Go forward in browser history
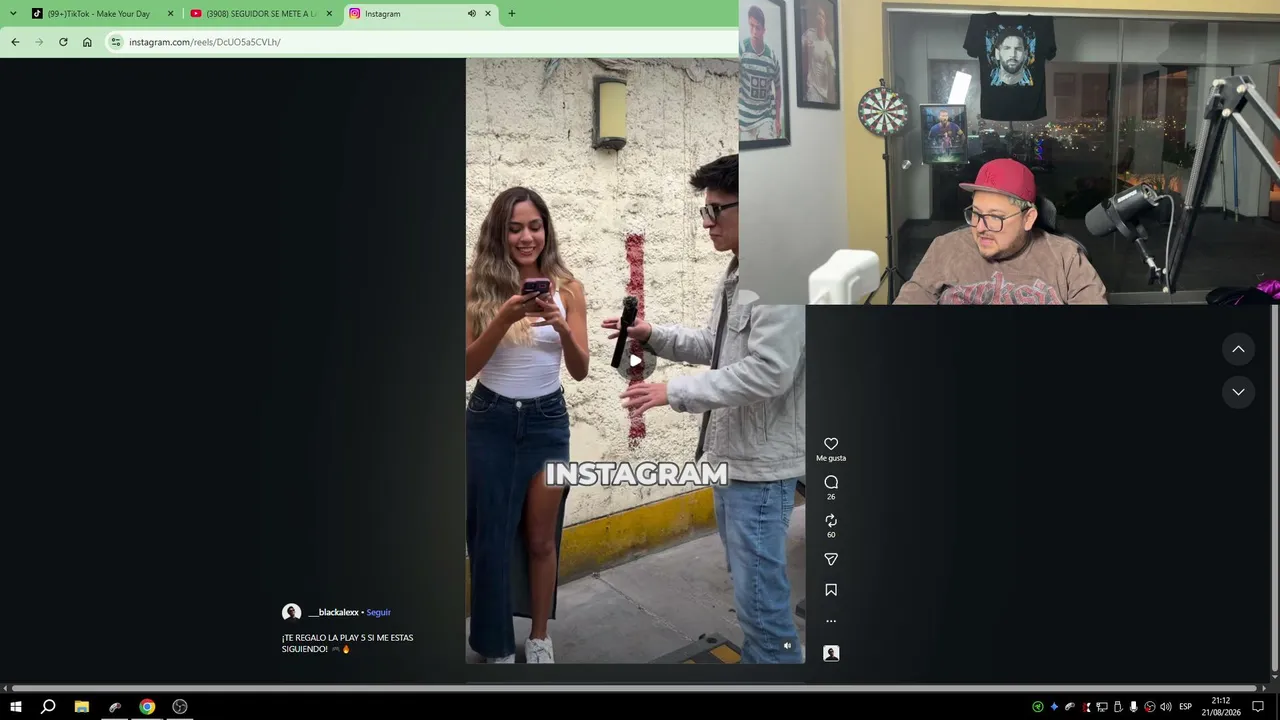The image size is (1280, 720). 39,42
